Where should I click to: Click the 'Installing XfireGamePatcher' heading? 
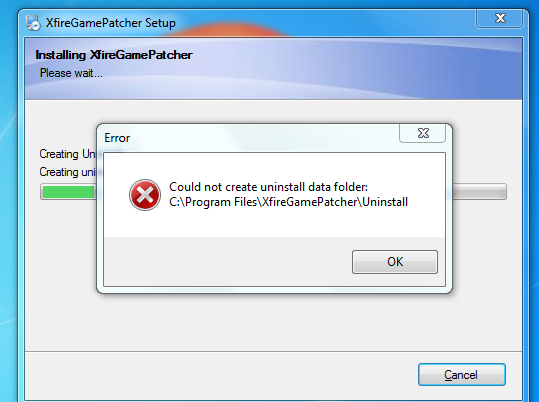114,55
